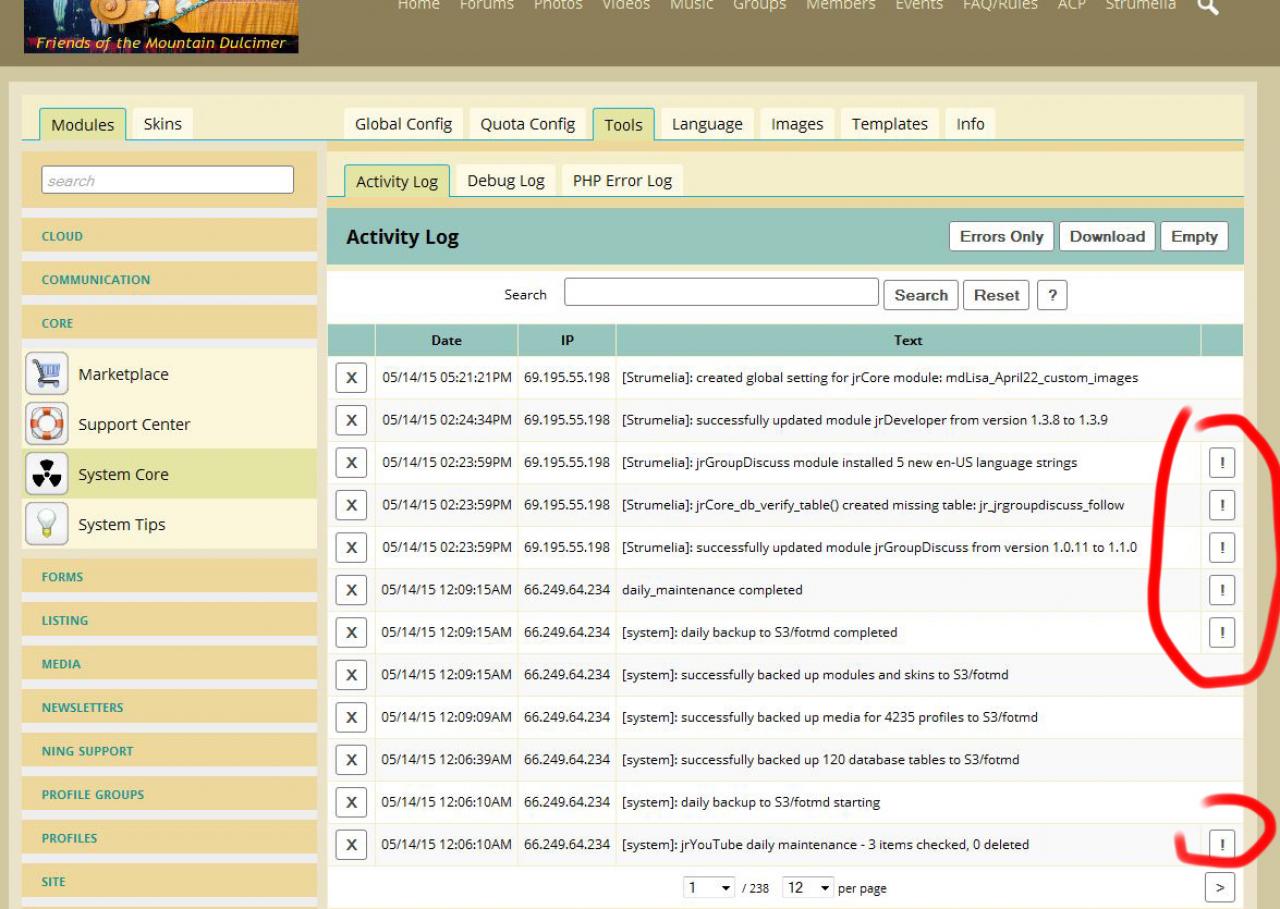Delete the jrDeveloper update log entry
The width and height of the screenshot is (1280, 909).
351,420
